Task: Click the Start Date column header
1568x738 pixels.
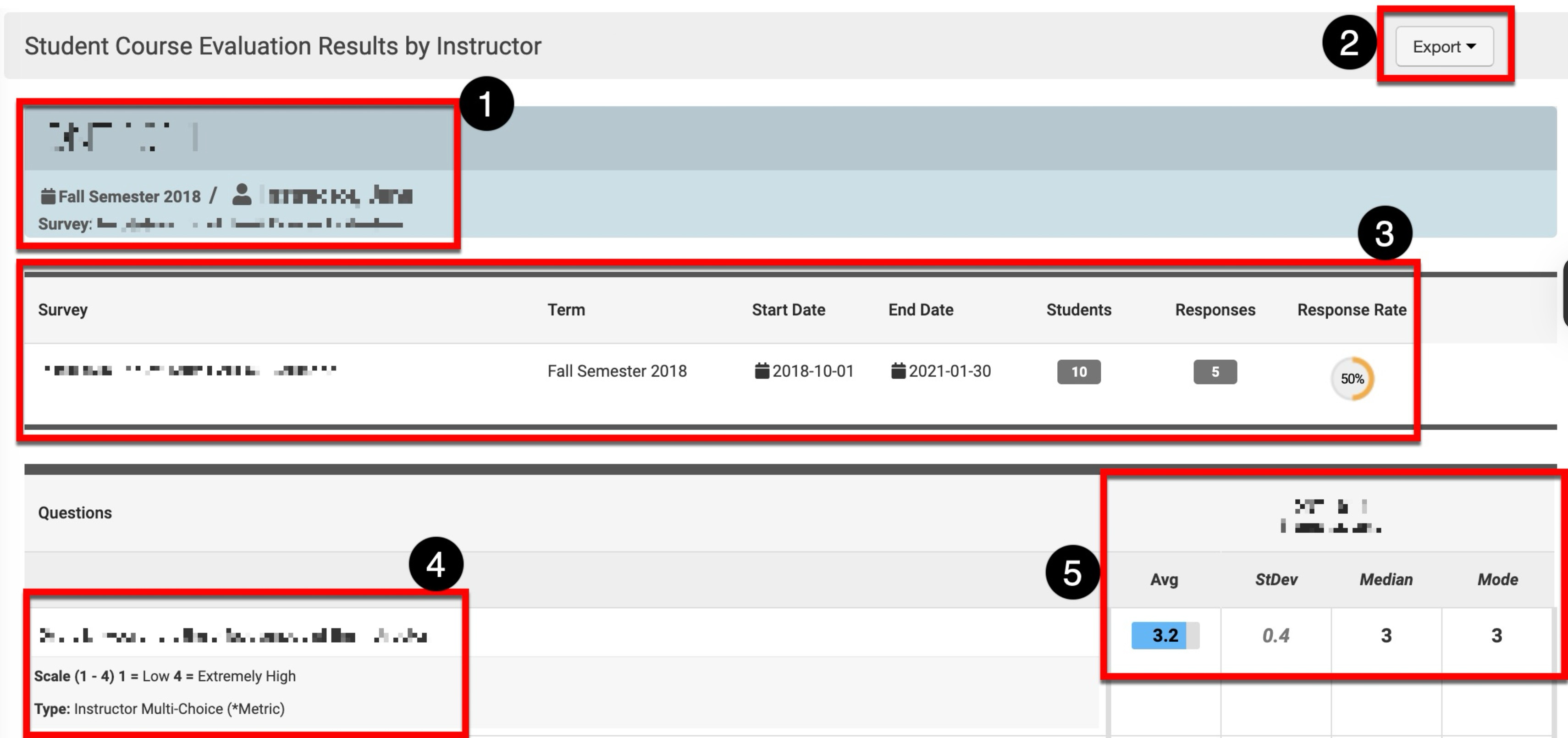Action: (788, 310)
